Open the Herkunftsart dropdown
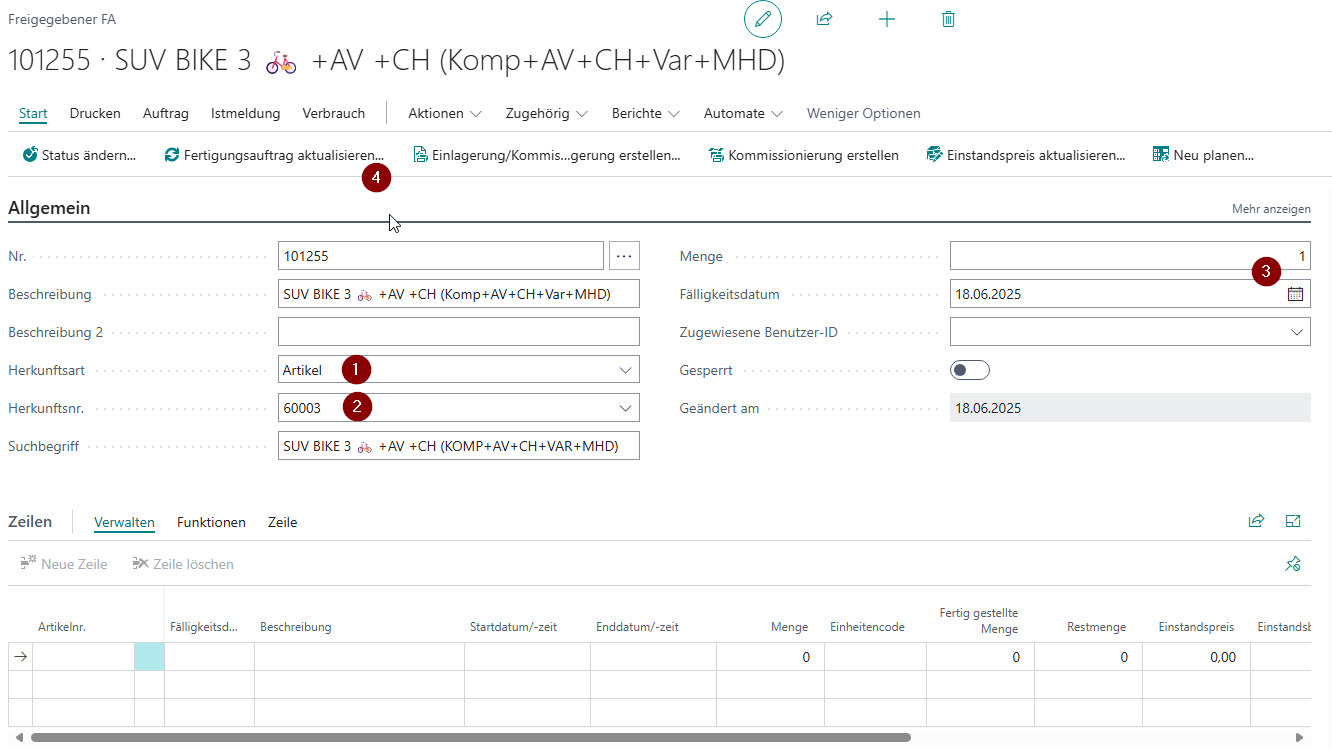Viewport: 1332px width, 750px height. 625,370
